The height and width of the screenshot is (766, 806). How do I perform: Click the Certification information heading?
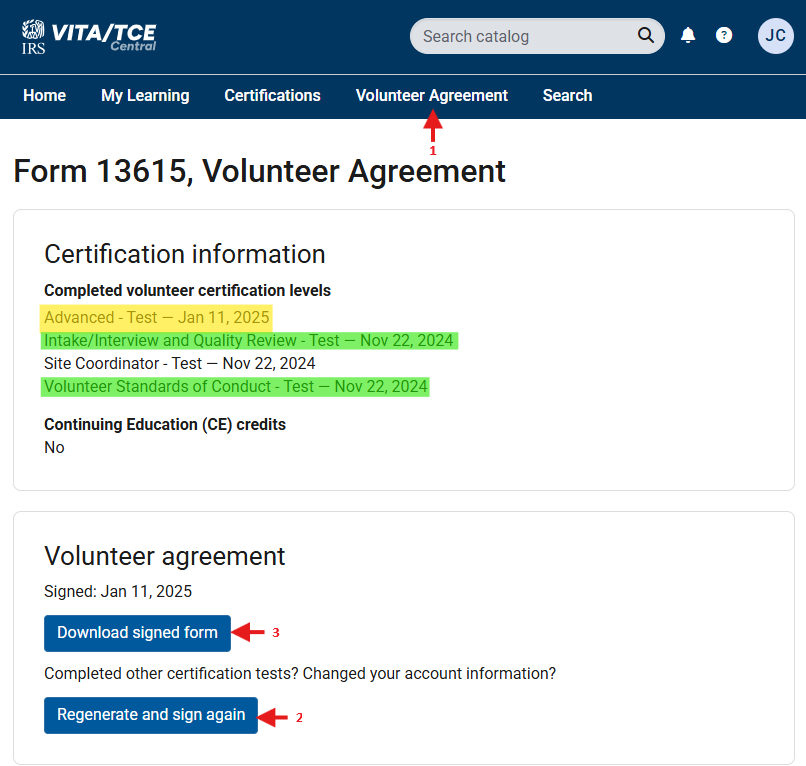[185, 254]
